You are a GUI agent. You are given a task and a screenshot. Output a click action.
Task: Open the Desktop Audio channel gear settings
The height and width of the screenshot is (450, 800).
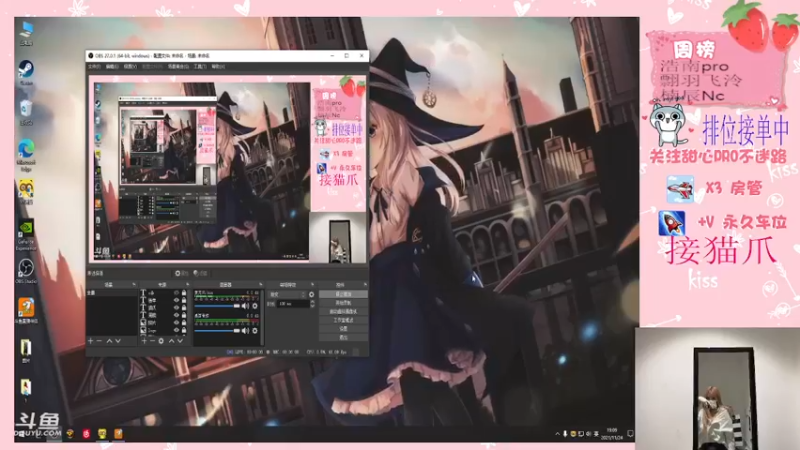[x=255, y=331]
